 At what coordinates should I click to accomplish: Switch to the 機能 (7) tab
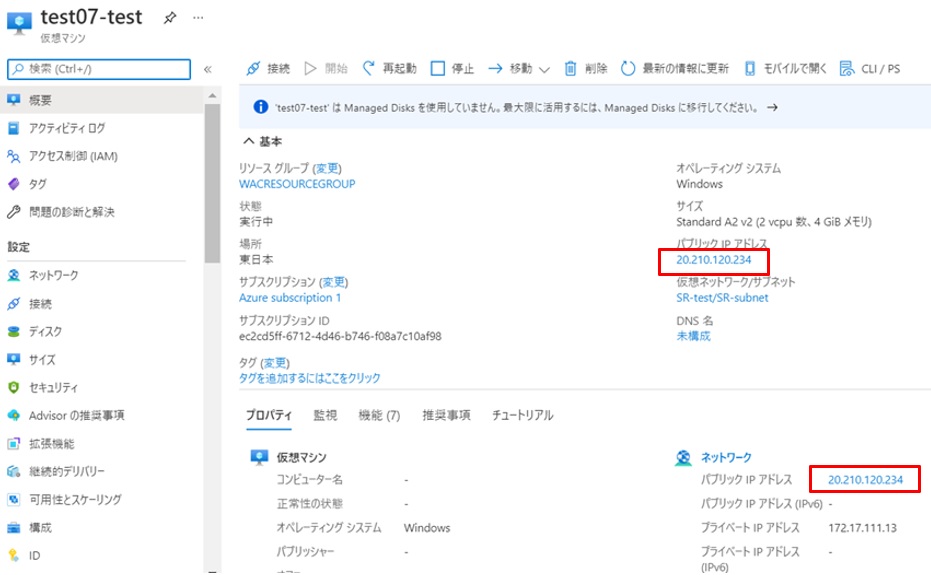pos(379,415)
